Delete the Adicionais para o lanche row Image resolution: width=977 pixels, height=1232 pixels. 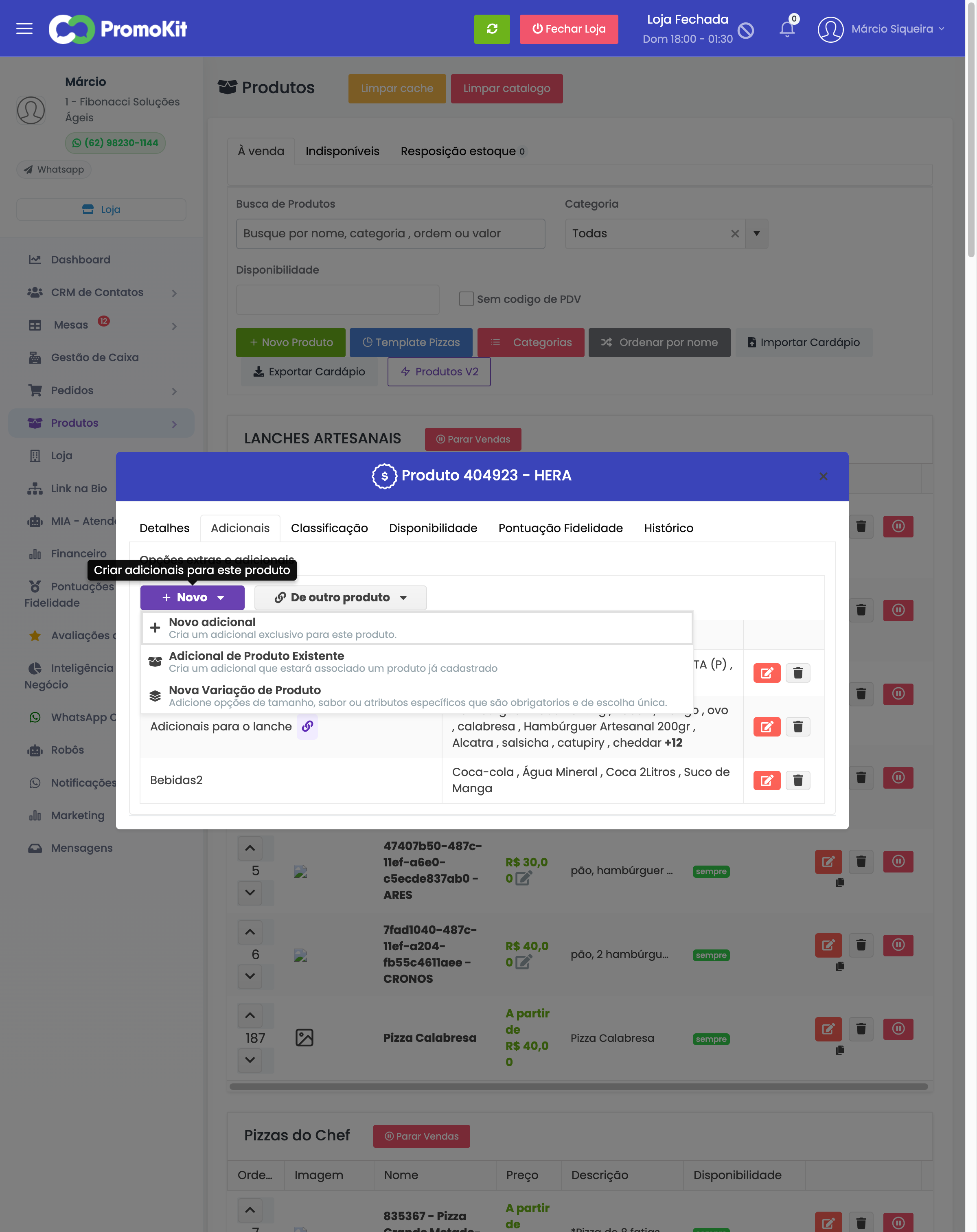798,726
